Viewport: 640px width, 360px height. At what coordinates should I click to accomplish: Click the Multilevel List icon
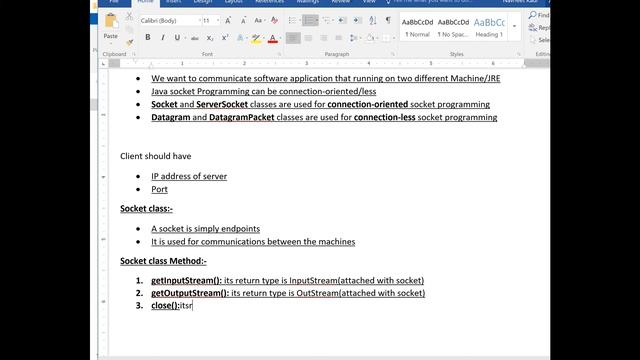pos(326,20)
